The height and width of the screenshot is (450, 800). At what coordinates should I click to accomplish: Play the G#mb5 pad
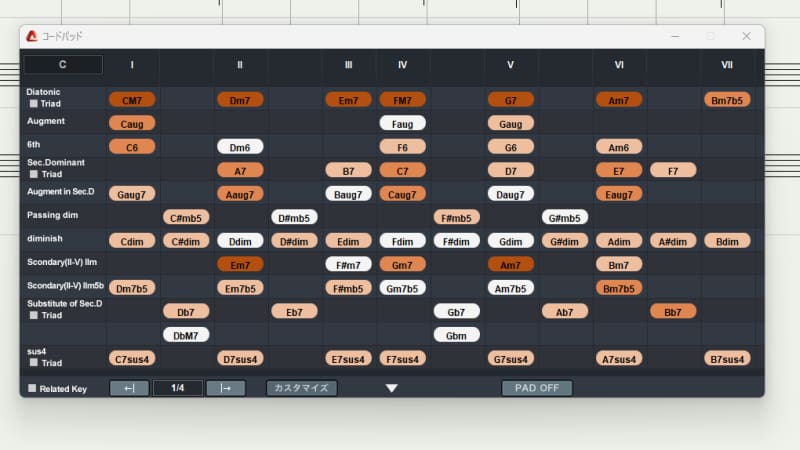[564, 217]
